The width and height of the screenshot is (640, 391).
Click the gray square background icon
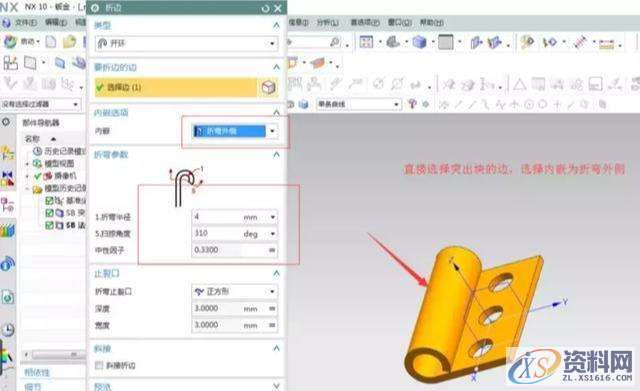click(x=445, y=42)
